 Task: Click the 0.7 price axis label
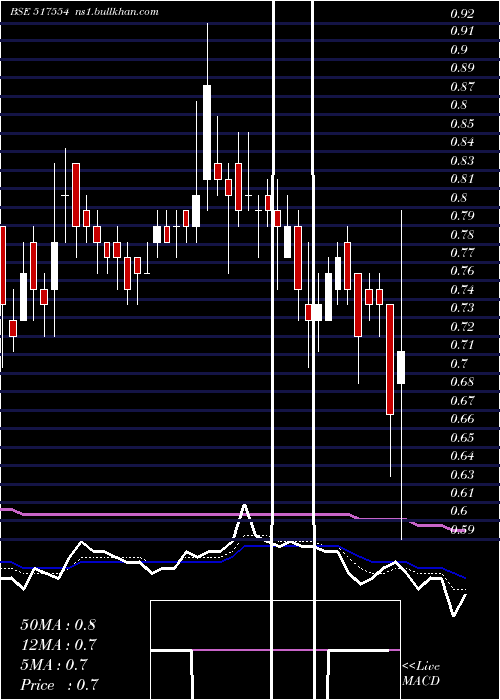[x=458, y=363]
